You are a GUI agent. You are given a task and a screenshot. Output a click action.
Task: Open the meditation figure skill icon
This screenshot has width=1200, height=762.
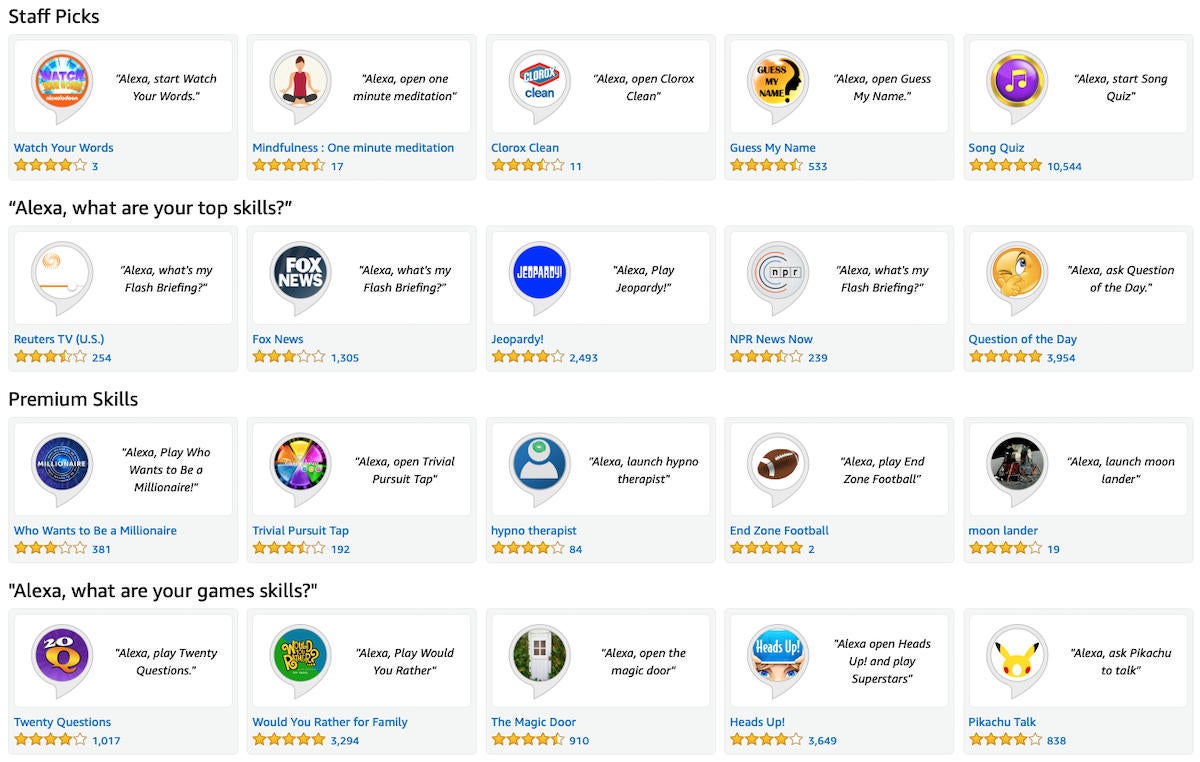point(300,85)
